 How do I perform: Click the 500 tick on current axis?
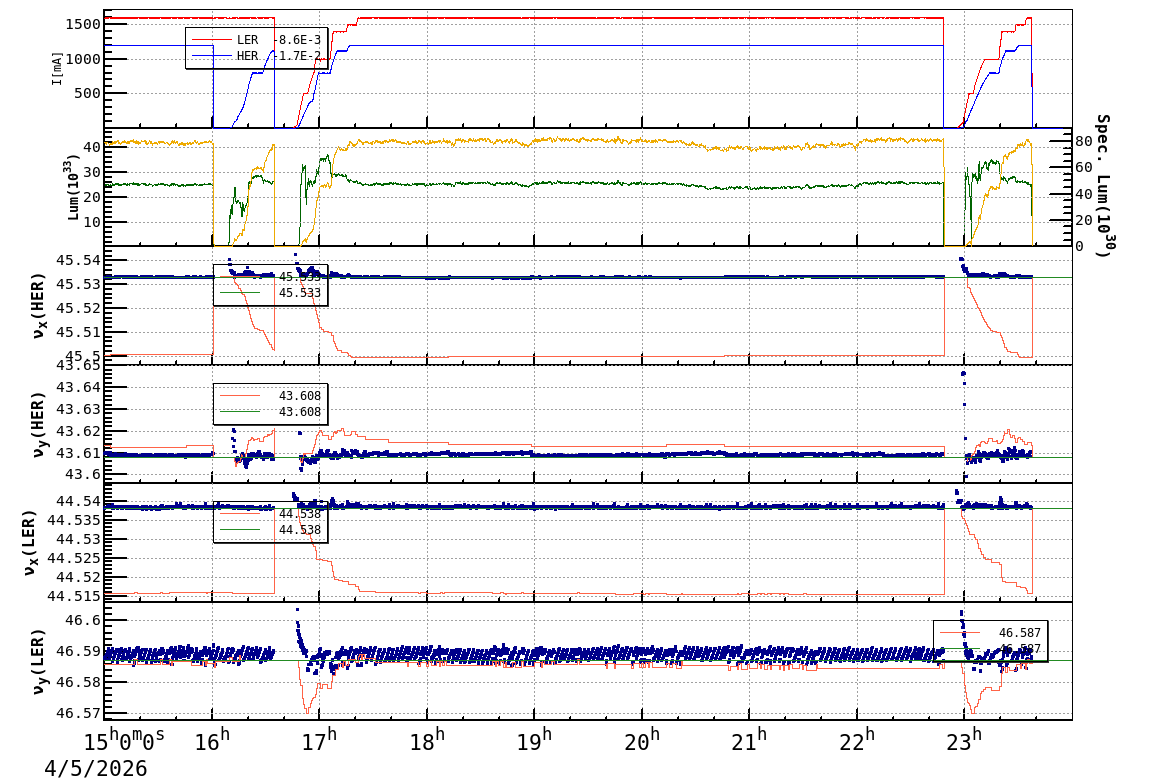pos(87,93)
